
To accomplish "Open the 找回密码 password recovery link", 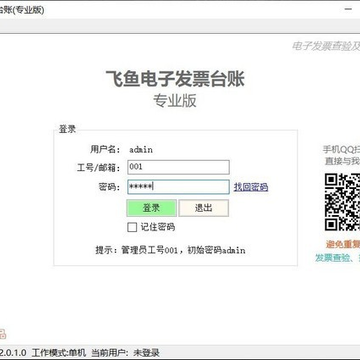I will 251,187.
